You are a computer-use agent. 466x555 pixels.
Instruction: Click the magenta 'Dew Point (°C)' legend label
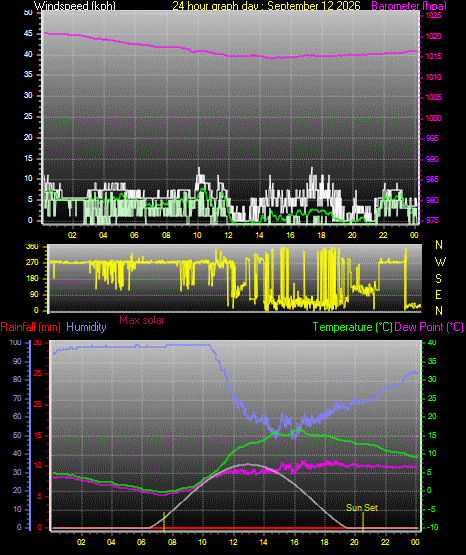point(429,327)
